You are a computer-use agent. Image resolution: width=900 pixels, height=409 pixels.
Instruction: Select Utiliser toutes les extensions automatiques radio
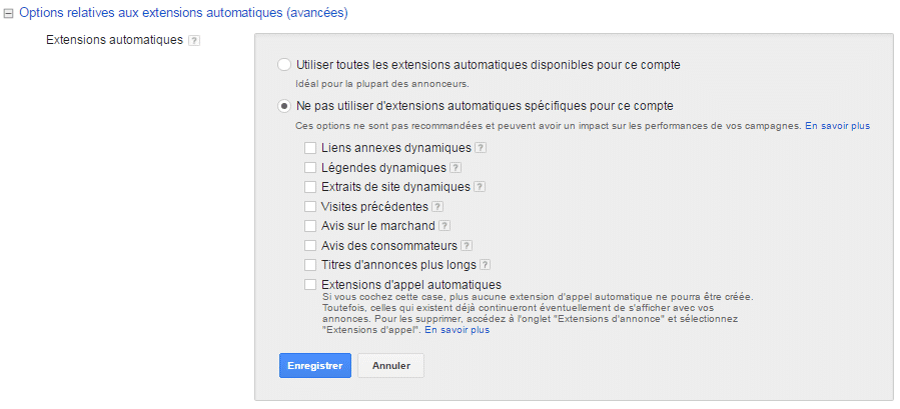(x=284, y=65)
